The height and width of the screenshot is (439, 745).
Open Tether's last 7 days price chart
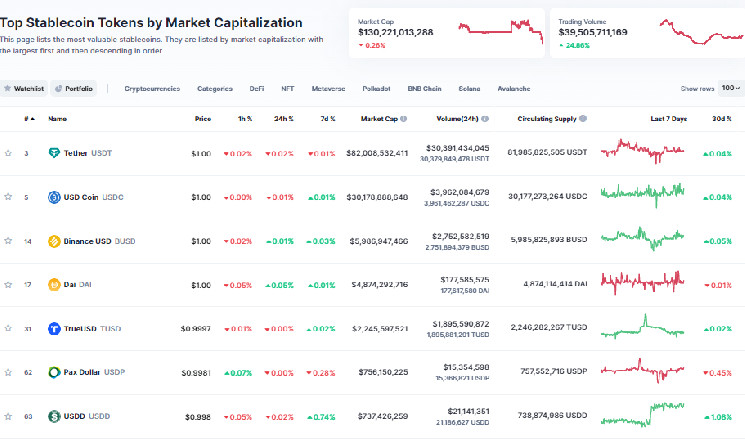tap(642, 152)
